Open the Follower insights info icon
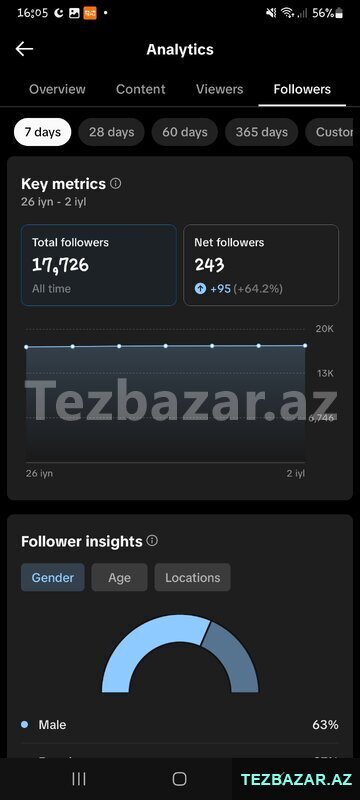 [x=152, y=541]
